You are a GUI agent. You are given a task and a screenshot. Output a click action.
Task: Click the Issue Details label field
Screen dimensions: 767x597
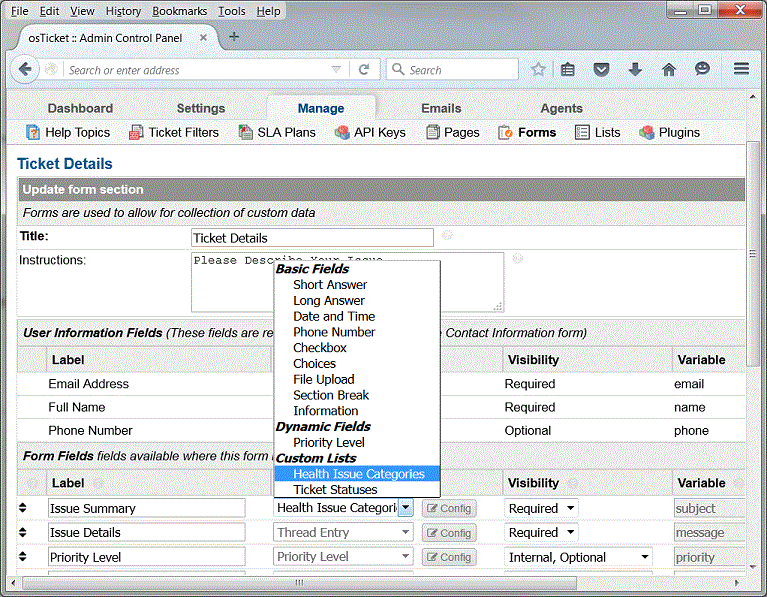(x=147, y=532)
